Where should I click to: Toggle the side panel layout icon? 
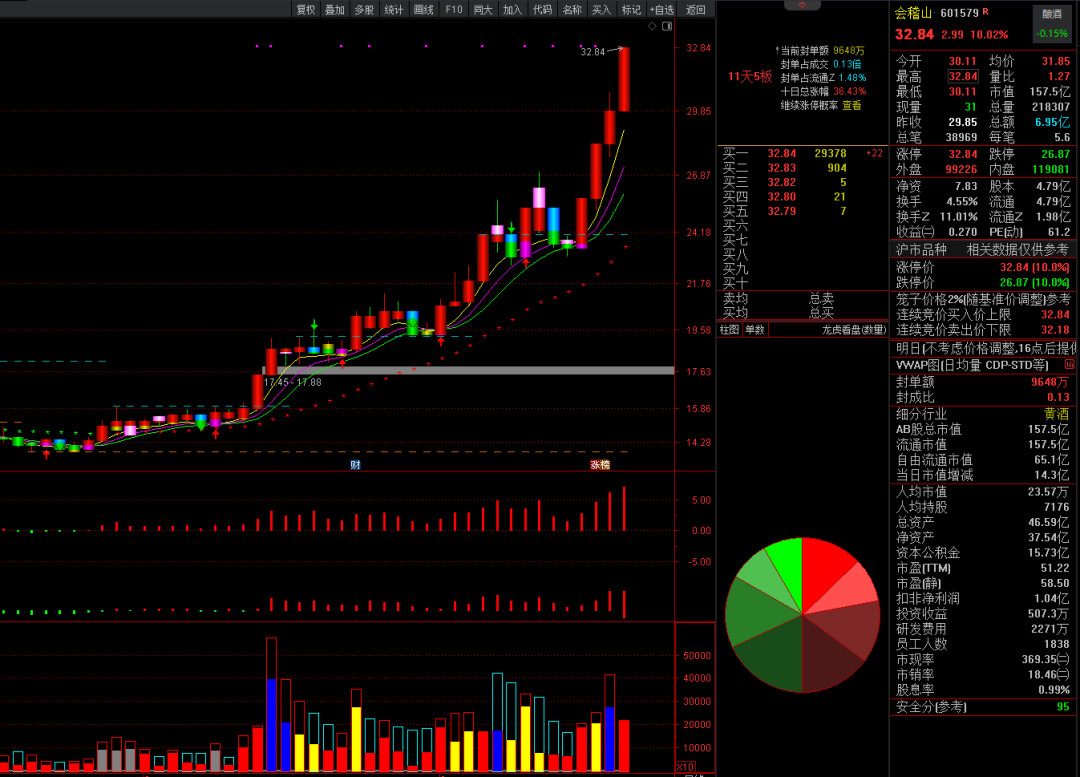tap(667, 26)
